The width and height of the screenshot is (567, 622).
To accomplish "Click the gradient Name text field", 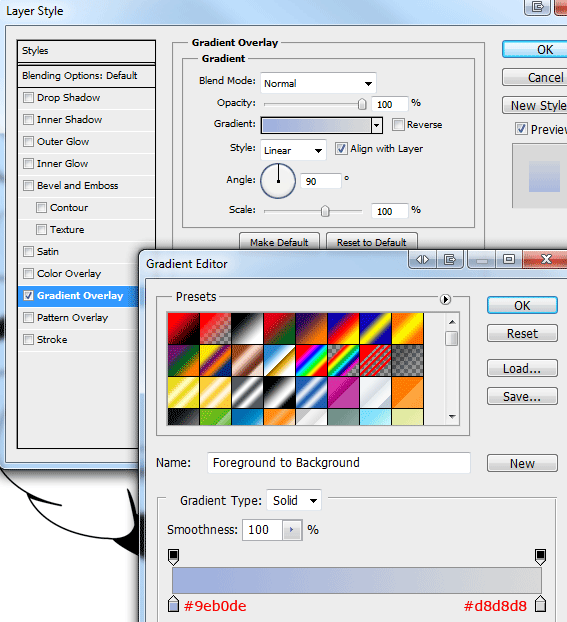I will (x=339, y=463).
